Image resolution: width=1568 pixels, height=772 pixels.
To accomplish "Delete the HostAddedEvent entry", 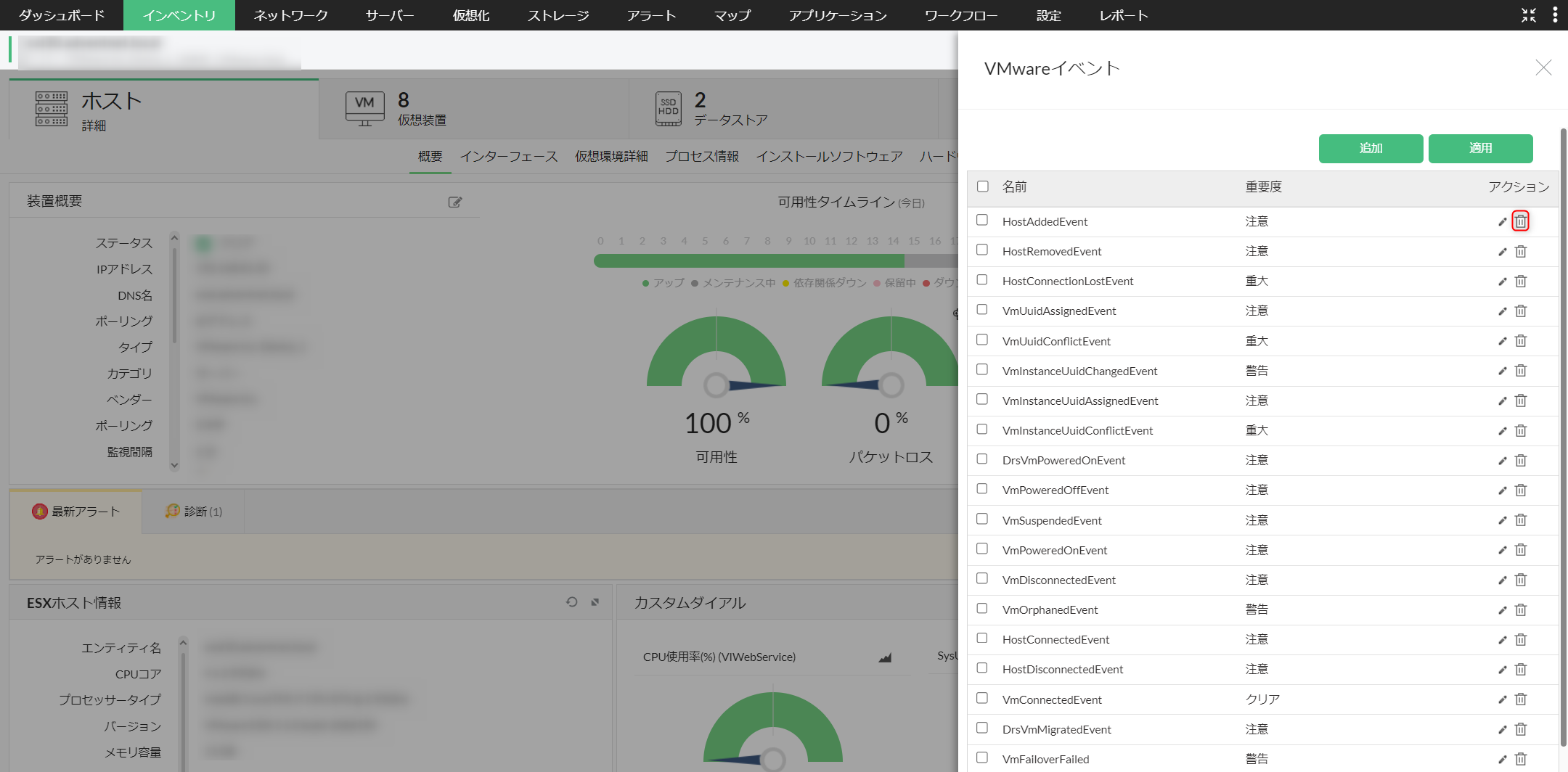I will tap(1520, 221).
